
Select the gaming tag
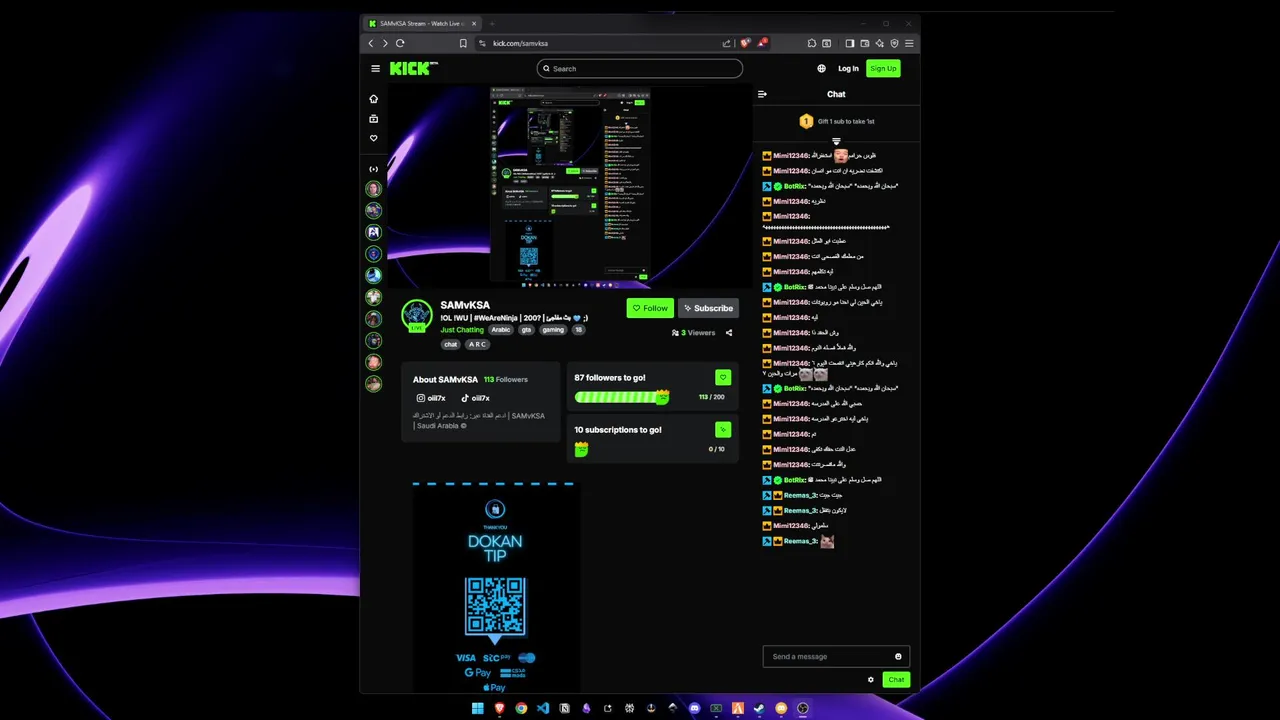pyautogui.click(x=553, y=330)
